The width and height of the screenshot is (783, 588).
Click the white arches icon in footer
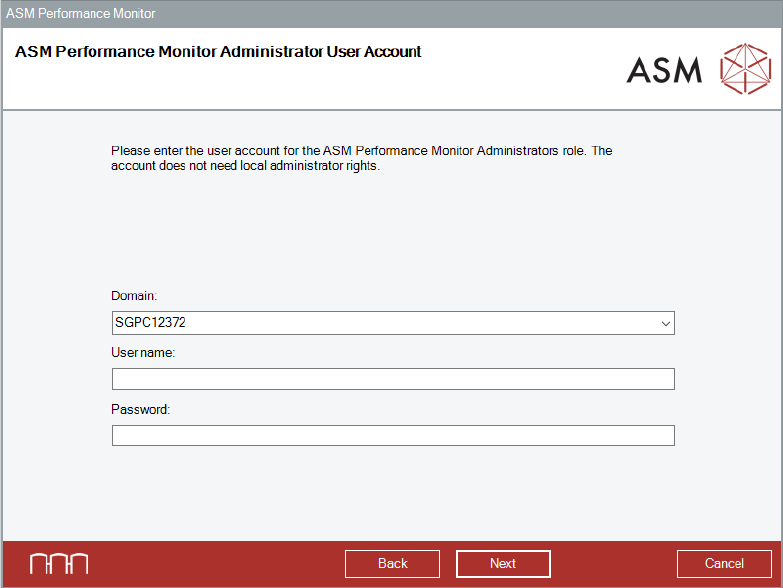(58, 563)
